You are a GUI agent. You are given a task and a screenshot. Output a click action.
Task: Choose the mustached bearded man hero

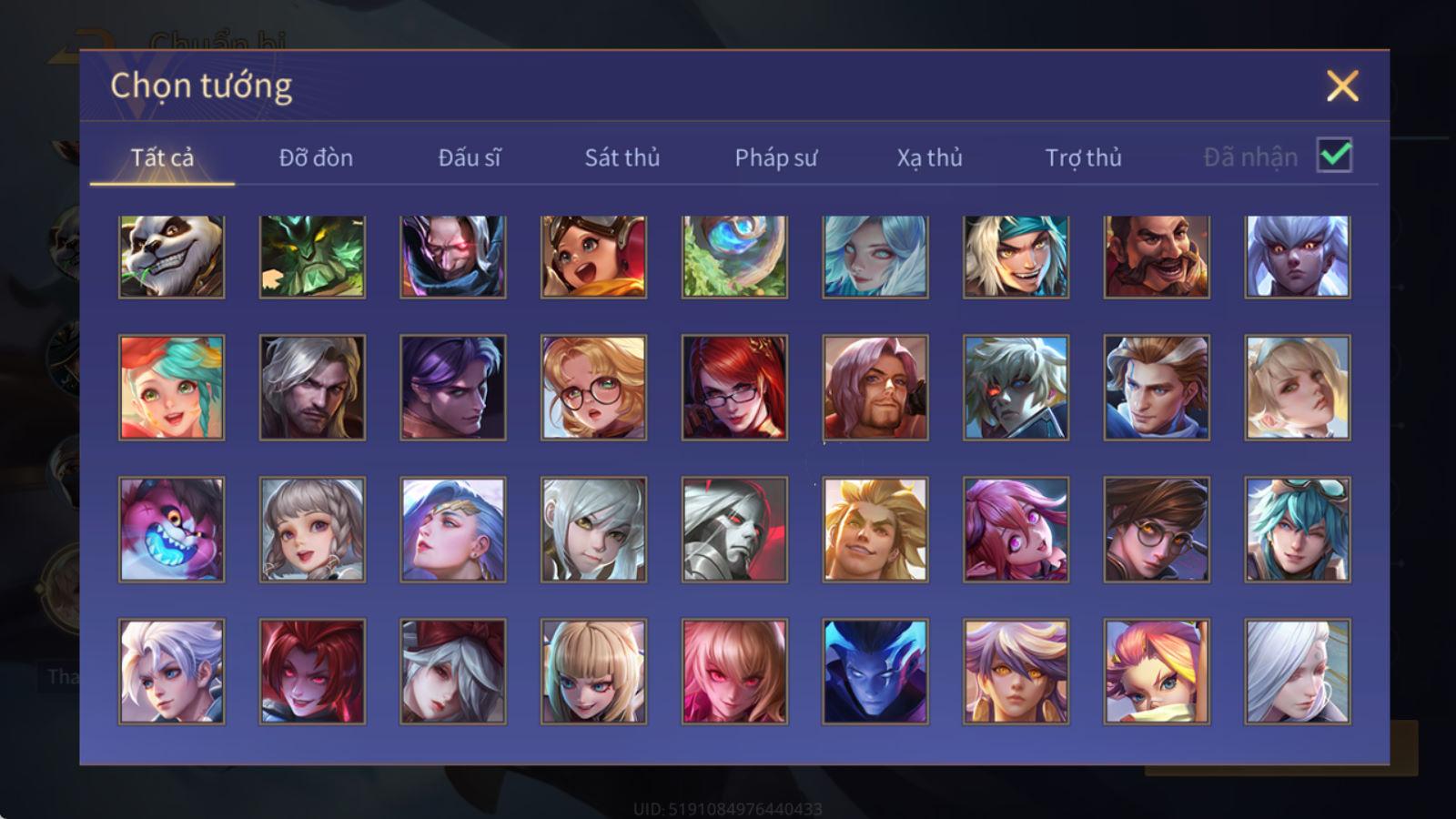[1157, 257]
